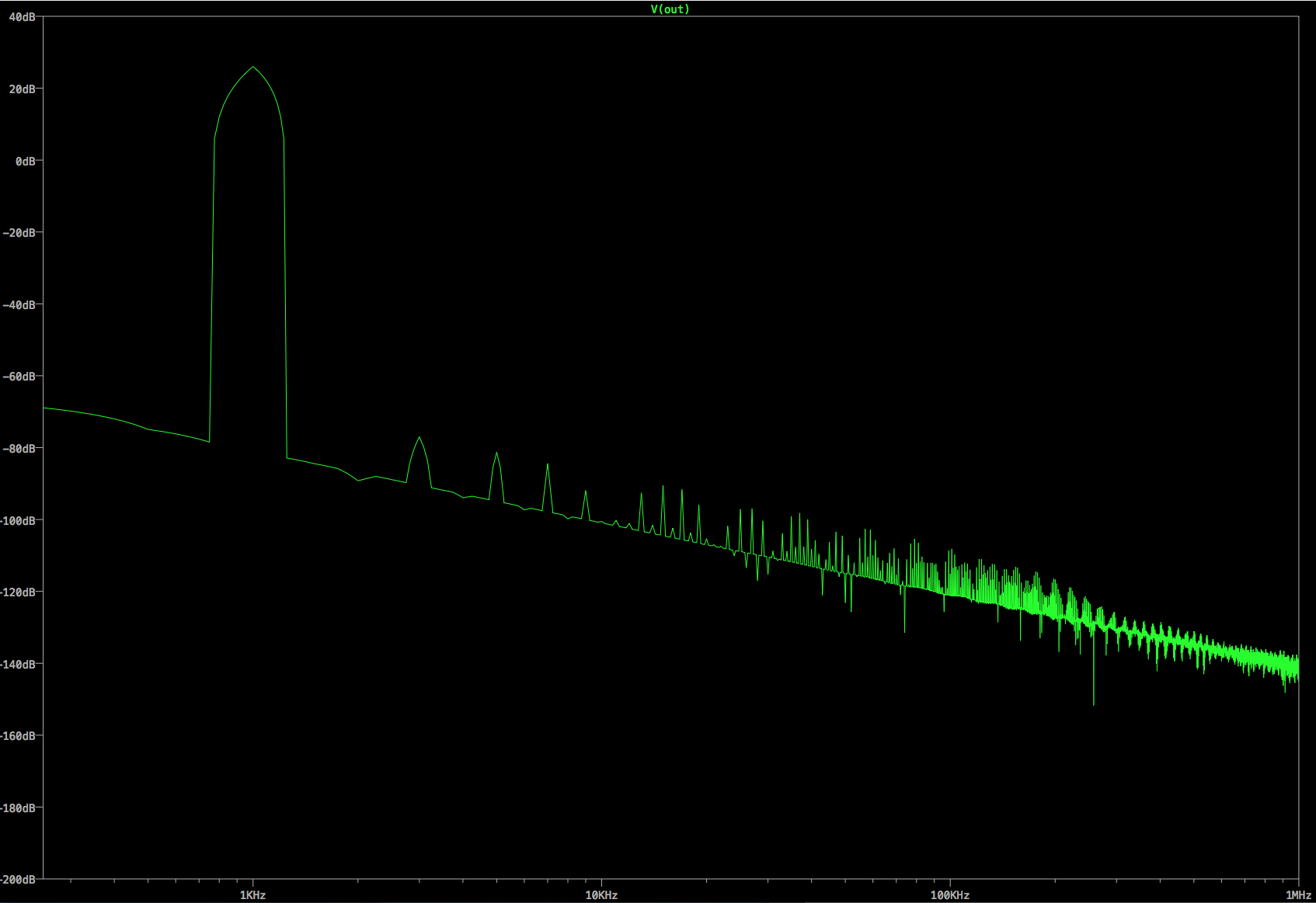Click the -60dB axis label
1316x903 pixels.
19,377
